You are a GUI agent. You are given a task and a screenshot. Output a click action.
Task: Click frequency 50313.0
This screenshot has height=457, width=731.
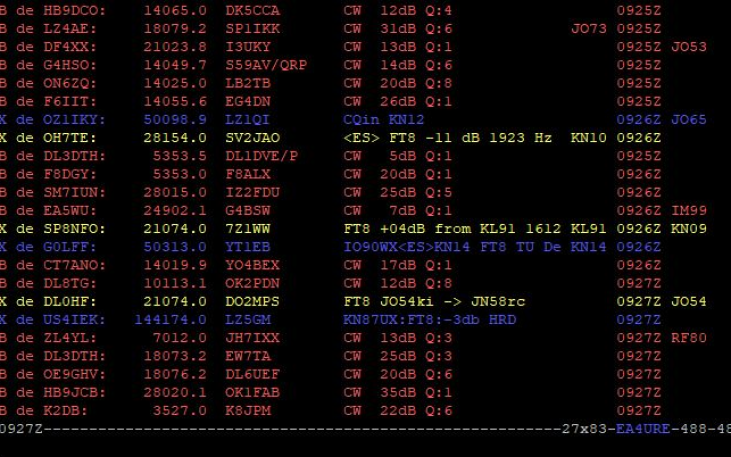(x=175, y=247)
